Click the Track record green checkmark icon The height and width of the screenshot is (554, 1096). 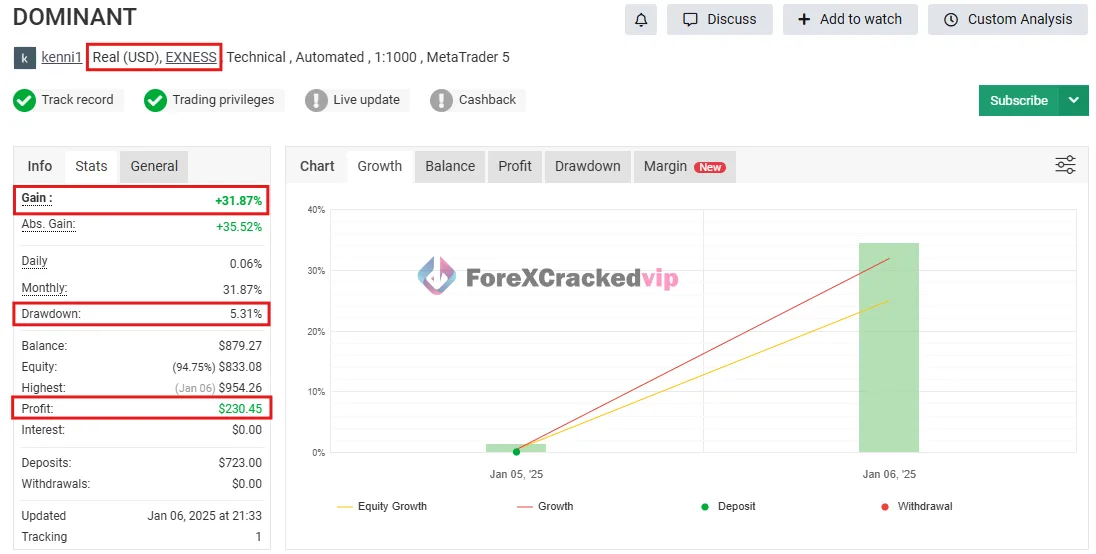pyautogui.click(x=24, y=101)
